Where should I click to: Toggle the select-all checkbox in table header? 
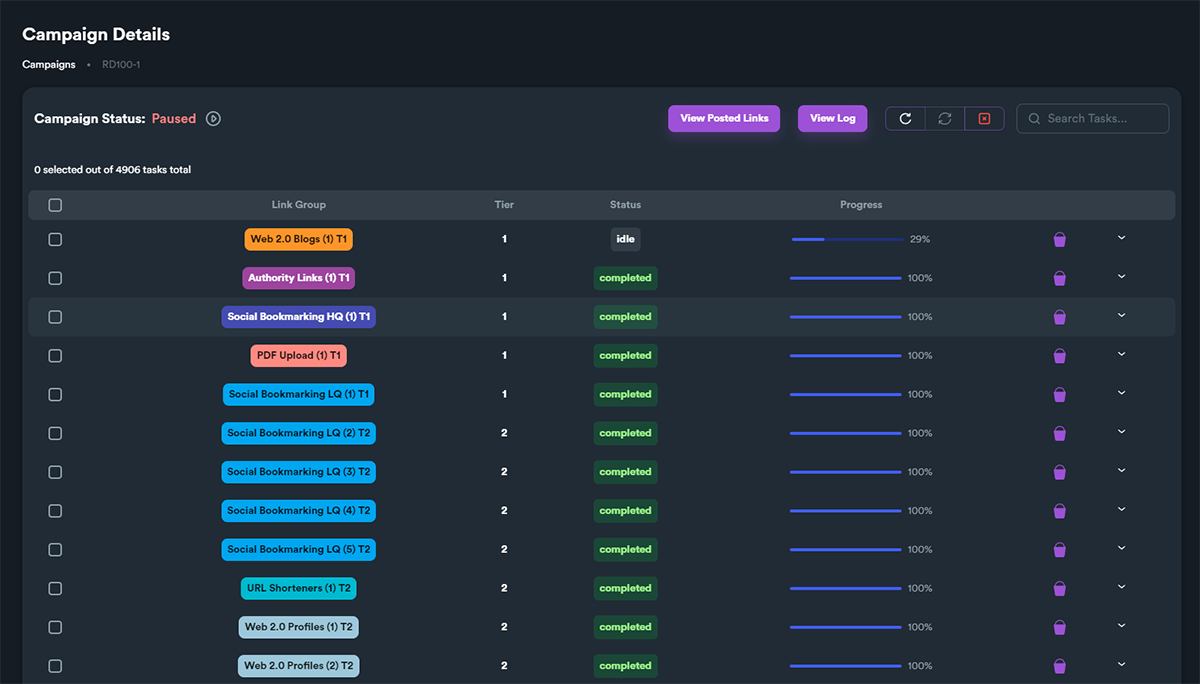[55, 205]
